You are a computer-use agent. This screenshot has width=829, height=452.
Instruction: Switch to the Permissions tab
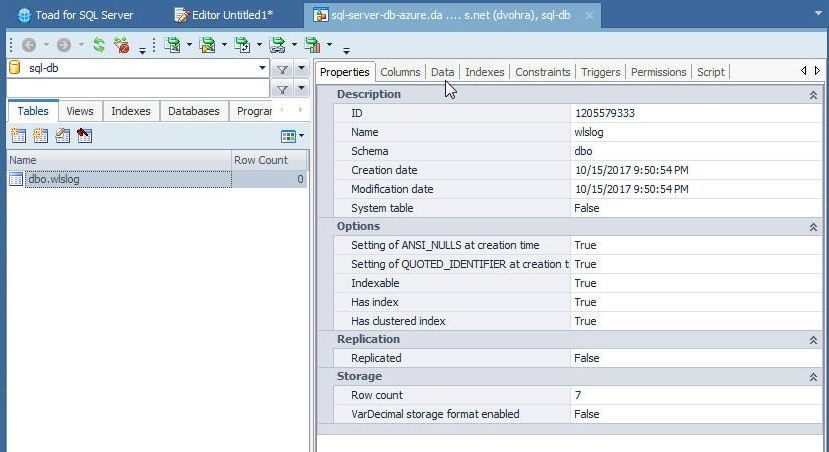(x=658, y=72)
